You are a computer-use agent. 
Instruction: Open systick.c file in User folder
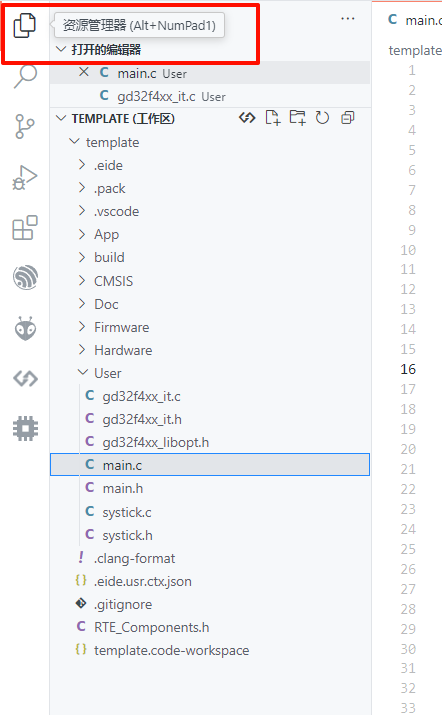pos(127,513)
